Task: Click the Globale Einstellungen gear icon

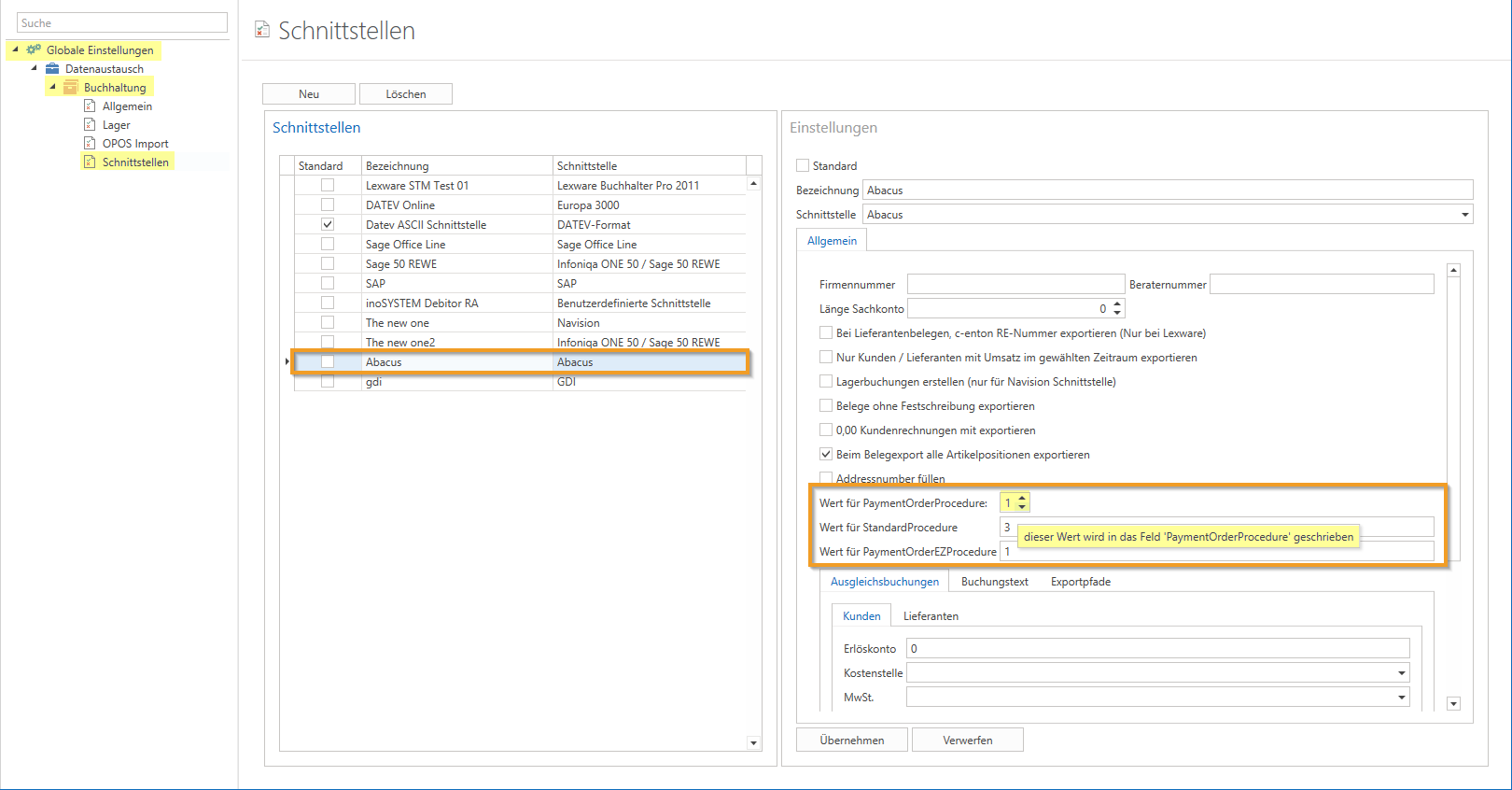Action: [34, 49]
